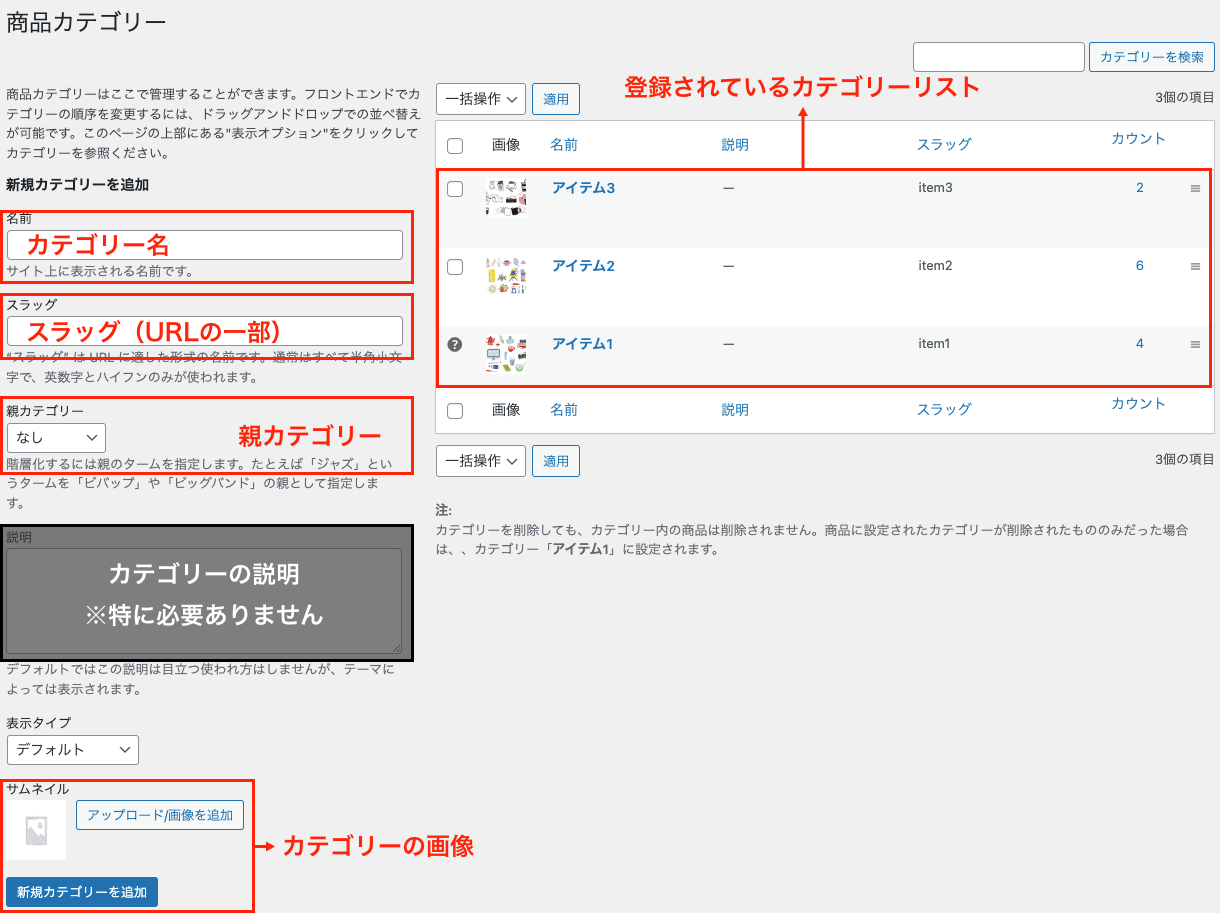Focus the category search input field
Screen dimensions: 1220x913
(x=998, y=57)
